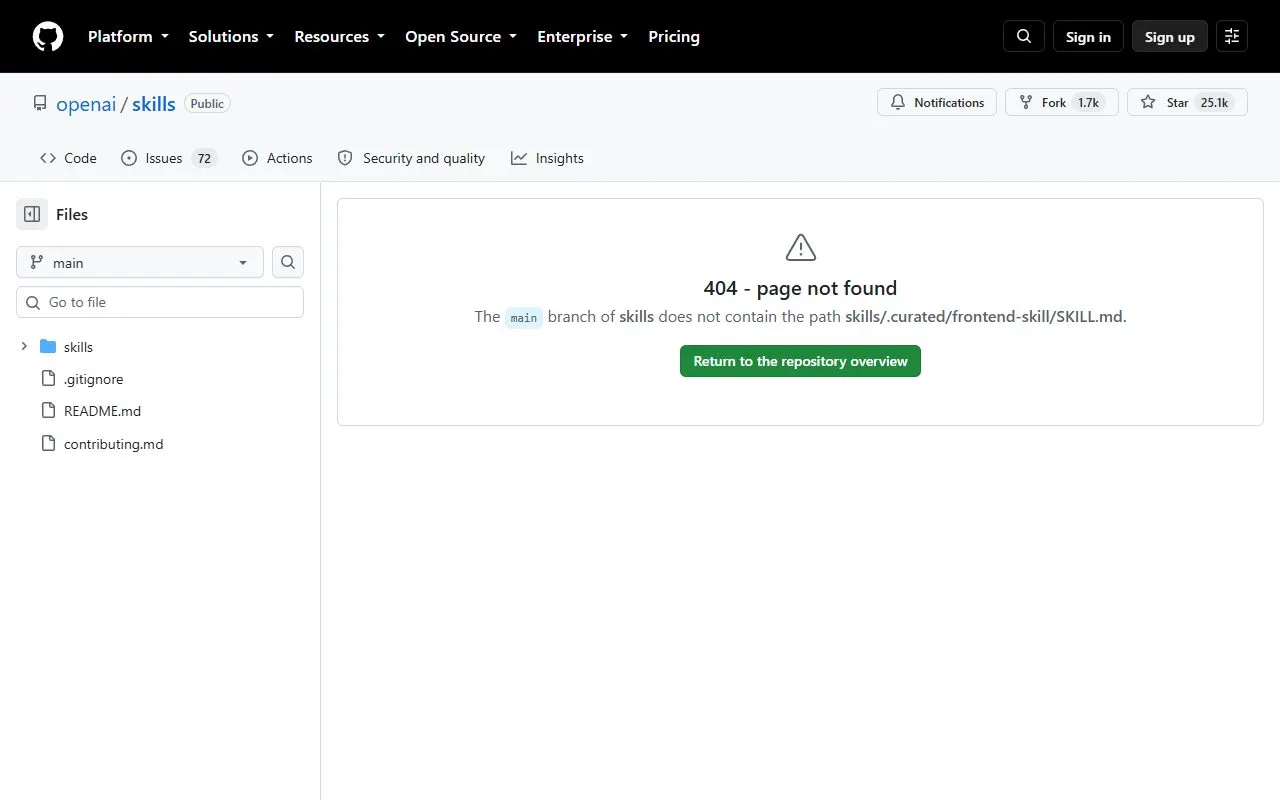1280x800 pixels.
Task: Focus the Go to file field
Action: click(160, 302)
